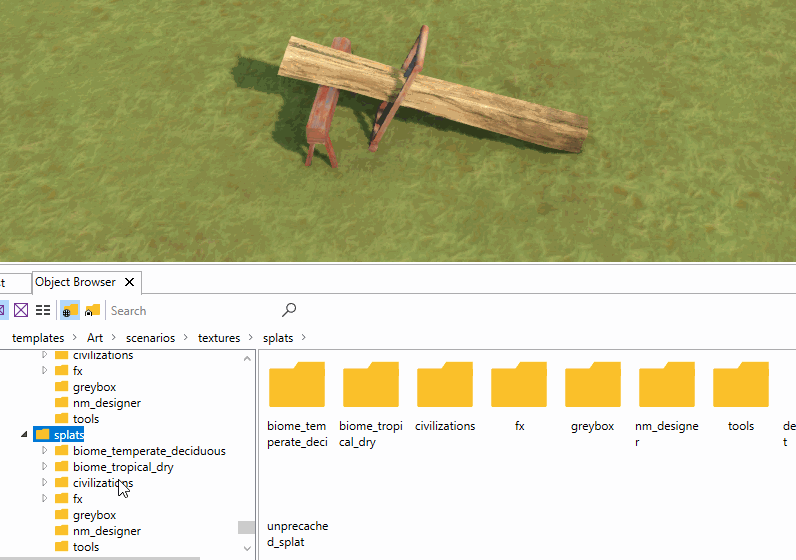Go to scenarios in the breadcrumb
Screen dimensions: 796x560
tap(150, 338)
